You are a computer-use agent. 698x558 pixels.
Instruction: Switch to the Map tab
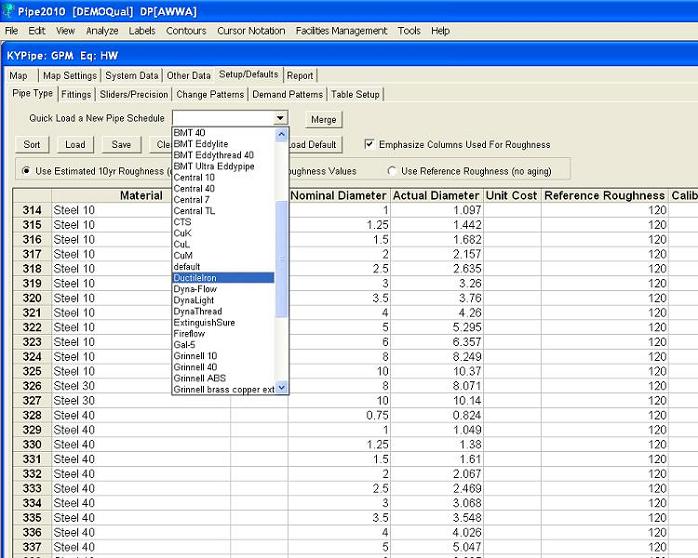pyautogui.click(x=18, y=76)
